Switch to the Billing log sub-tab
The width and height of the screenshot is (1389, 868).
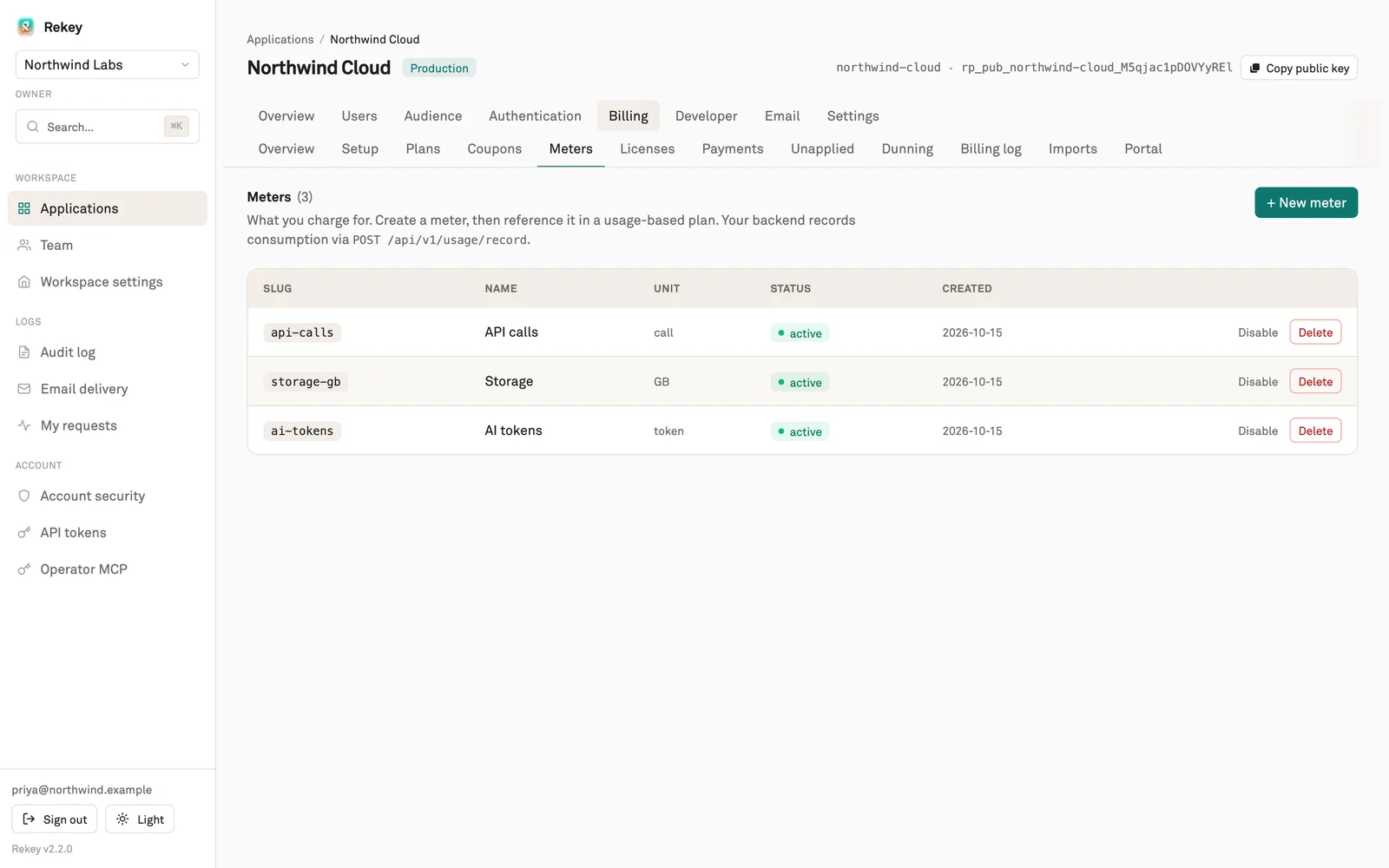[x=991, y=149]
